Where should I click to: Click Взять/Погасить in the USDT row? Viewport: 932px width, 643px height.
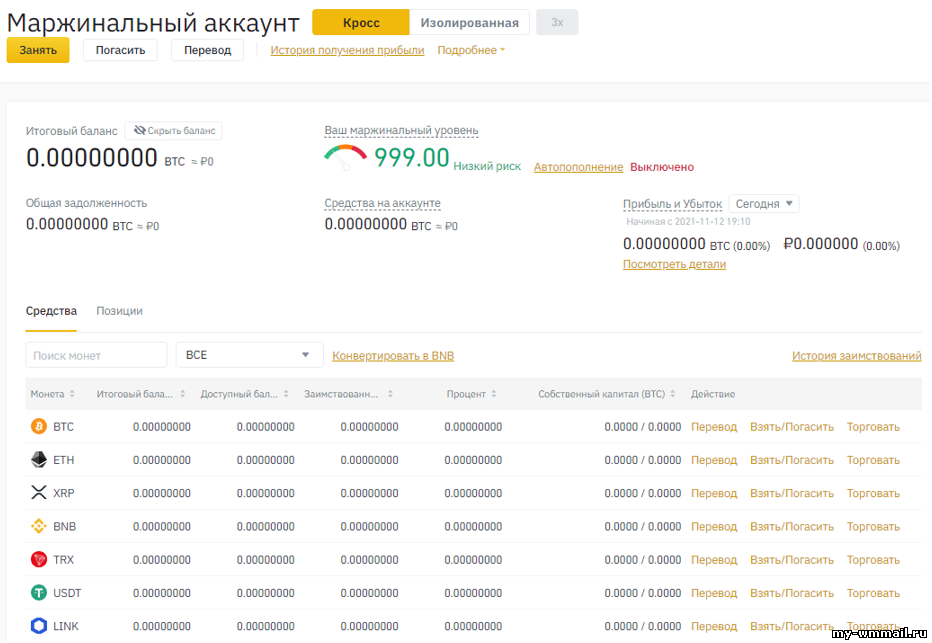click(x=792, y=594)
